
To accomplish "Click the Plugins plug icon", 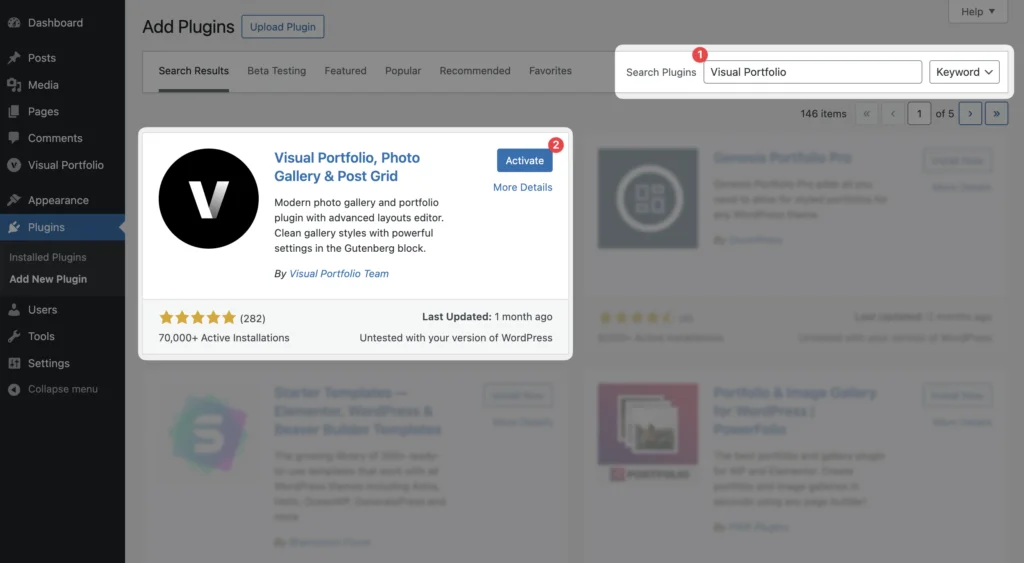I will 14,227.
